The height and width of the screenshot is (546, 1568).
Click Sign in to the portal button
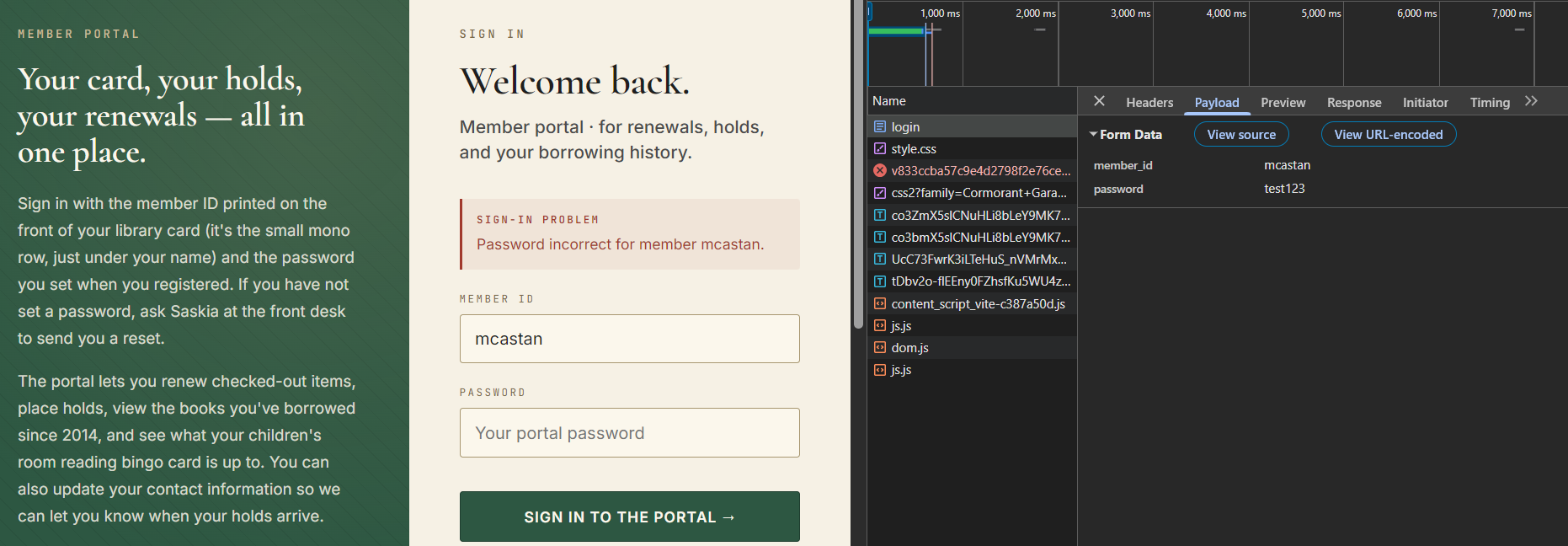coord(629,517)
